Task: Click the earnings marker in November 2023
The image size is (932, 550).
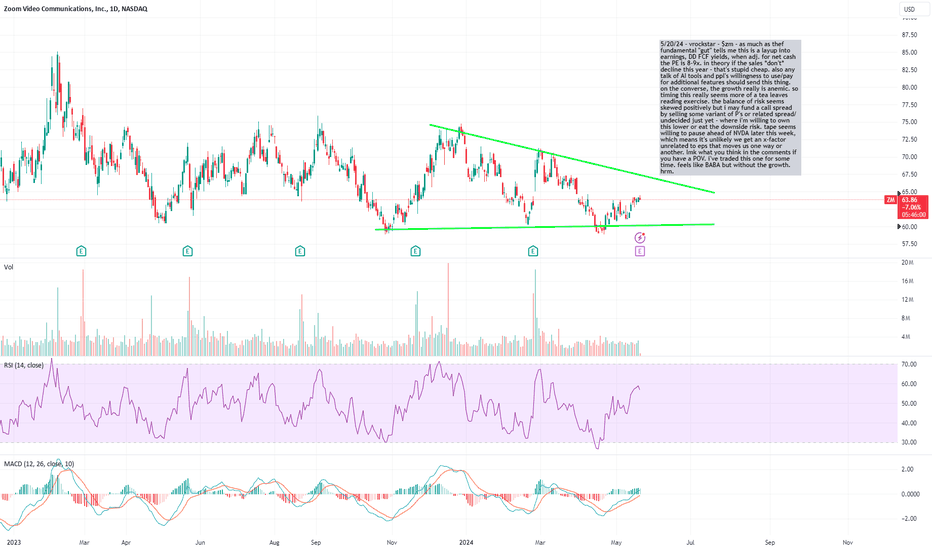Action: (x=415, y=251)
